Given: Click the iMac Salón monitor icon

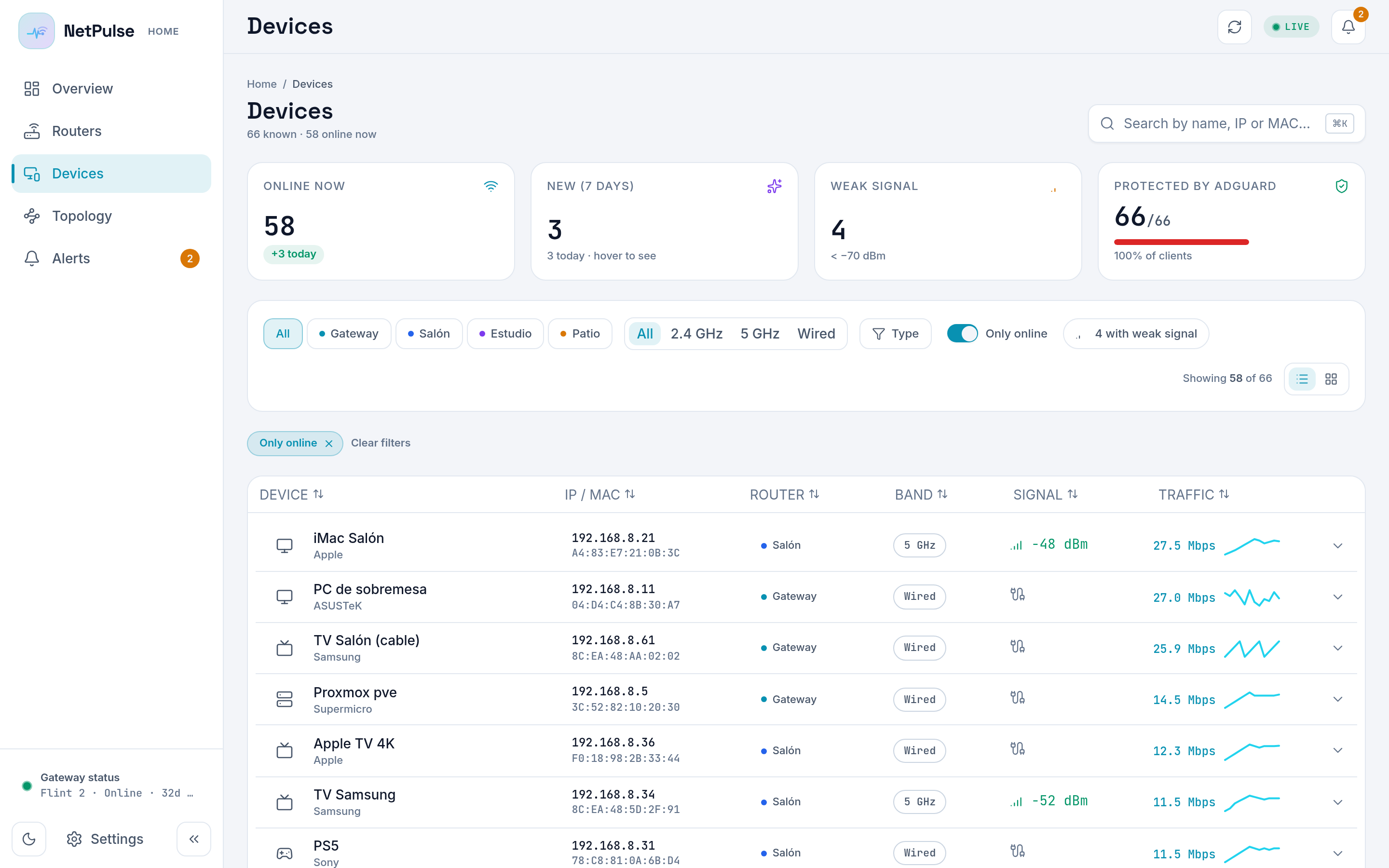Looking at the screenshot, I should pyautogui.click(x=284, y=545).
